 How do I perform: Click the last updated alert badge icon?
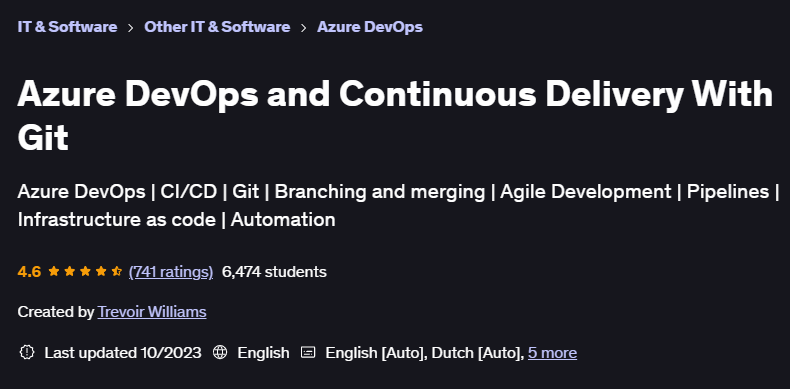point(27,352)
